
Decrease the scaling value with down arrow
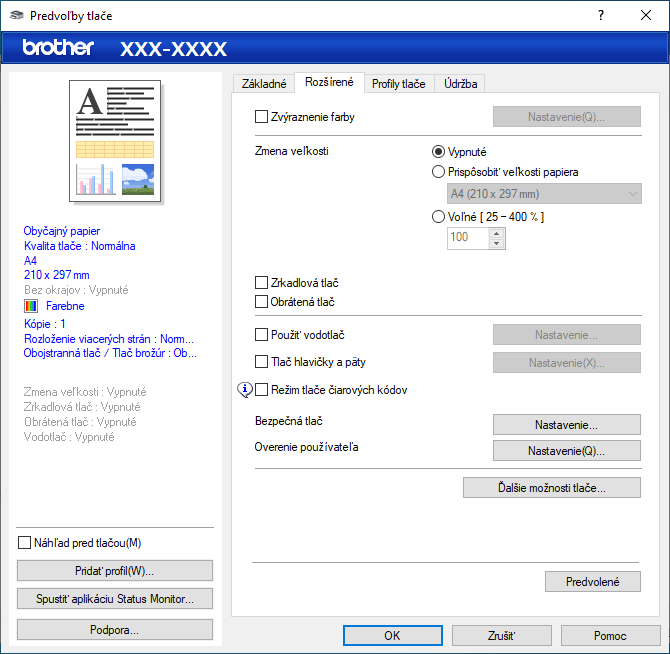point(497,243)
